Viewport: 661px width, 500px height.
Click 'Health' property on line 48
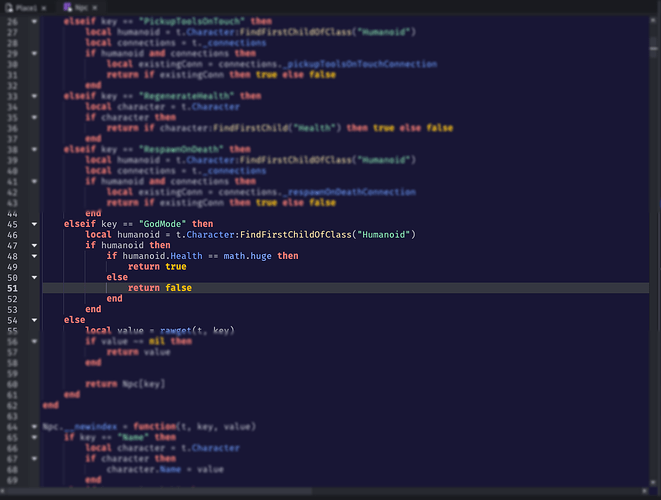pyautogui.click(x=186, y=256)
